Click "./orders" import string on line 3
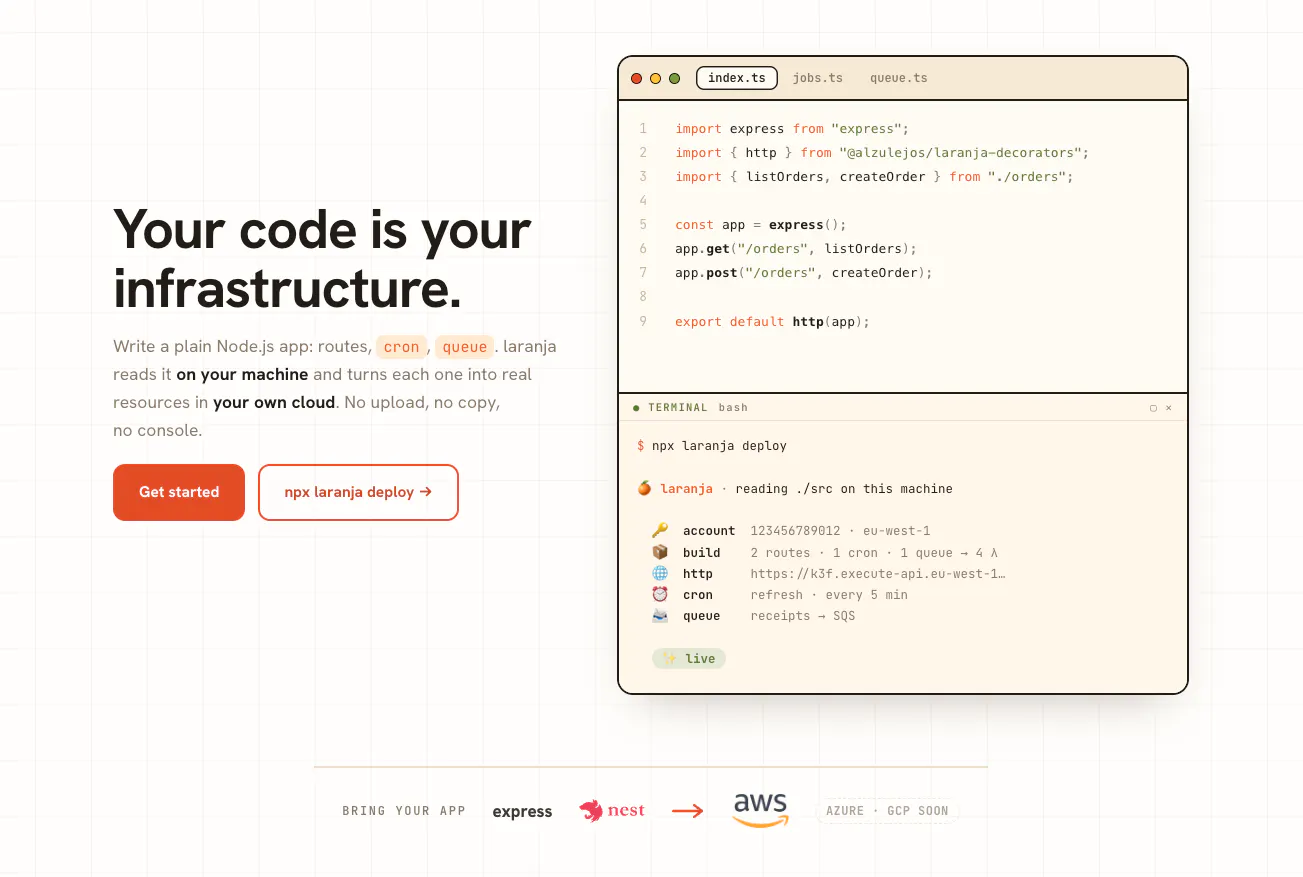The height and width of the screenshot is (877, 1303). point(1027,177)
